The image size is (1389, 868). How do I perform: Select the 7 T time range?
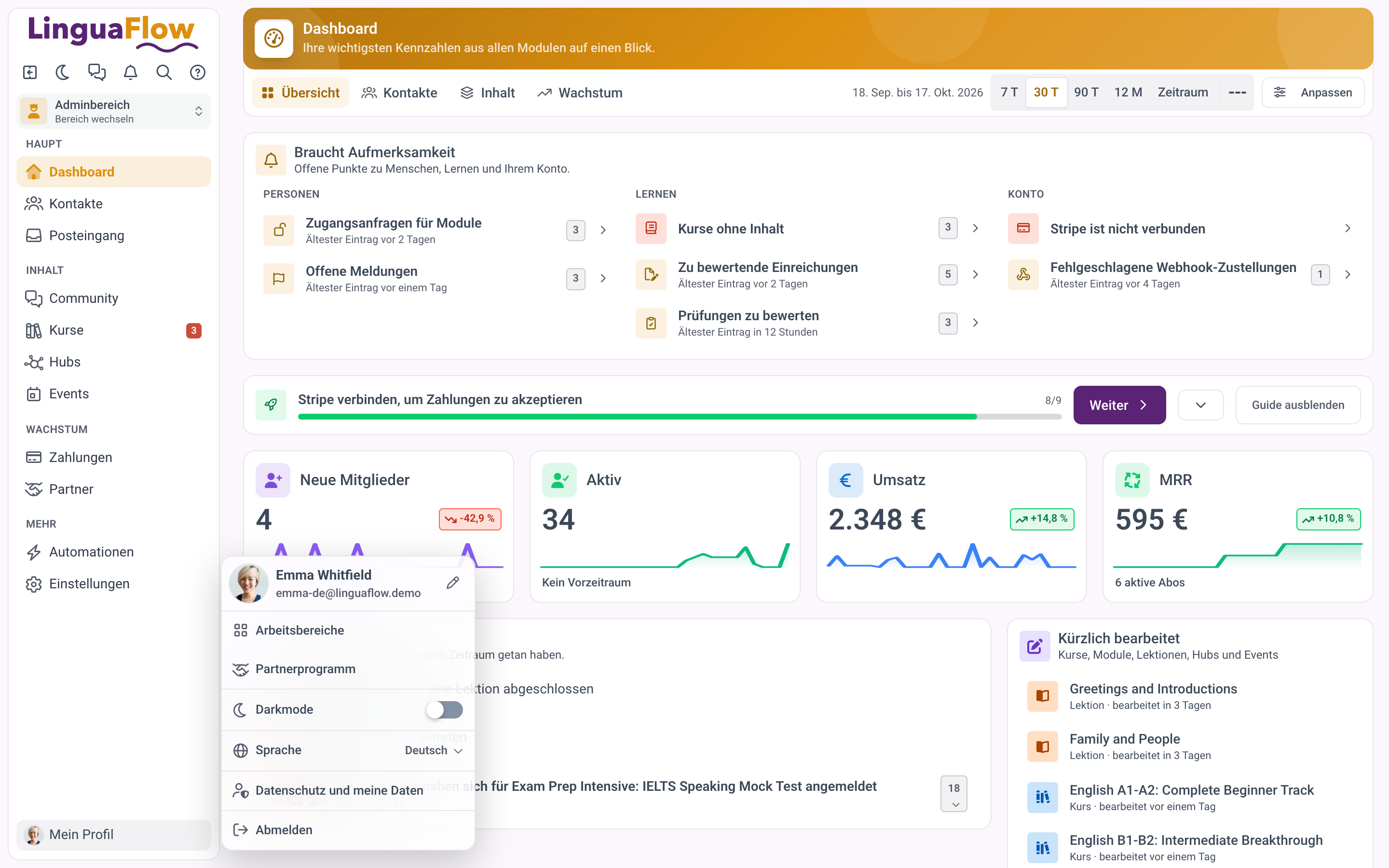1009,93
